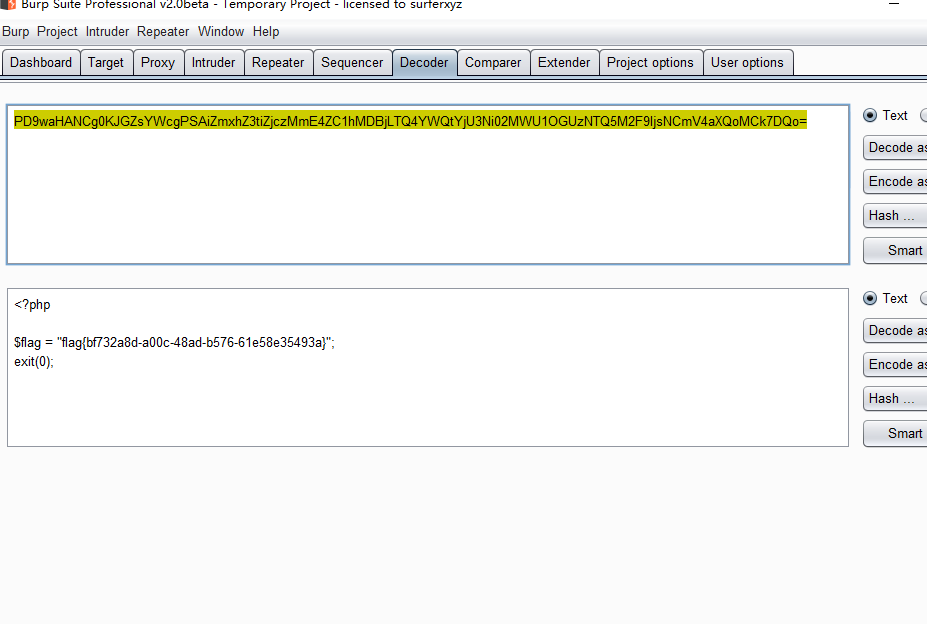Click the $flag line in decoded output

point(174,342)
